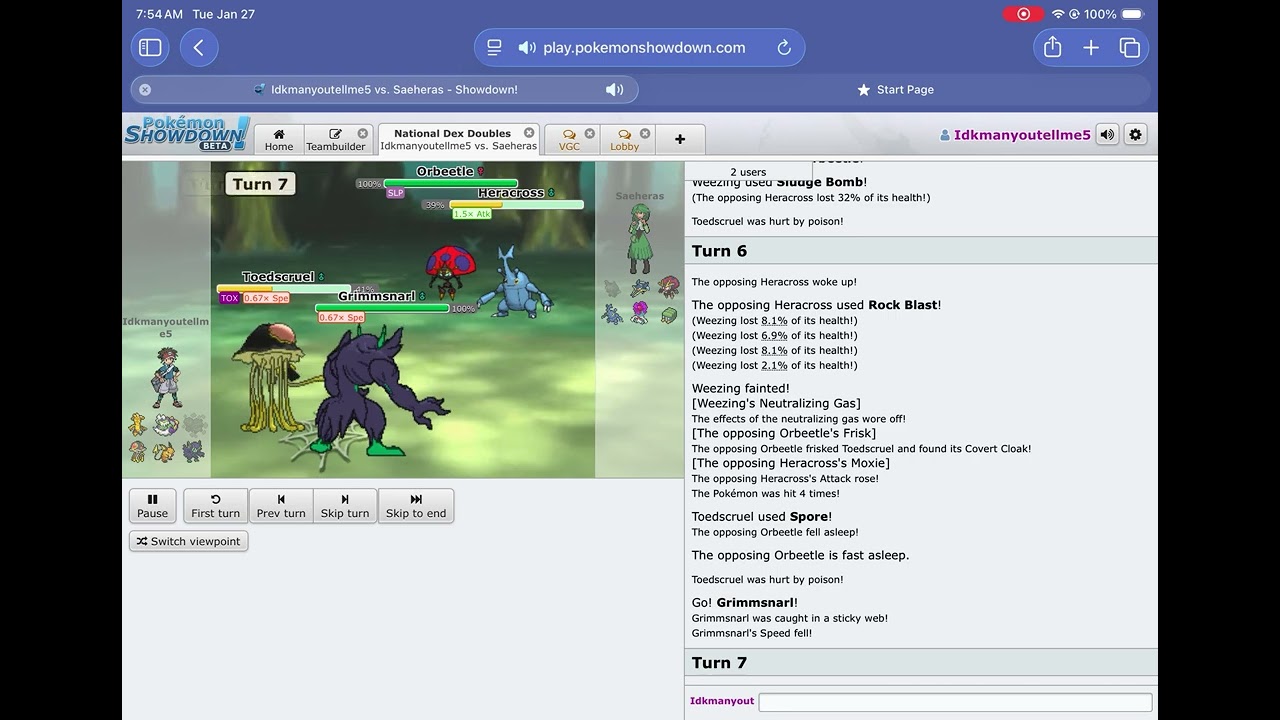Viewport: 1280px width, 720px height.
Task: Go back using Safari's back arrow
Action: click(199, 47)
